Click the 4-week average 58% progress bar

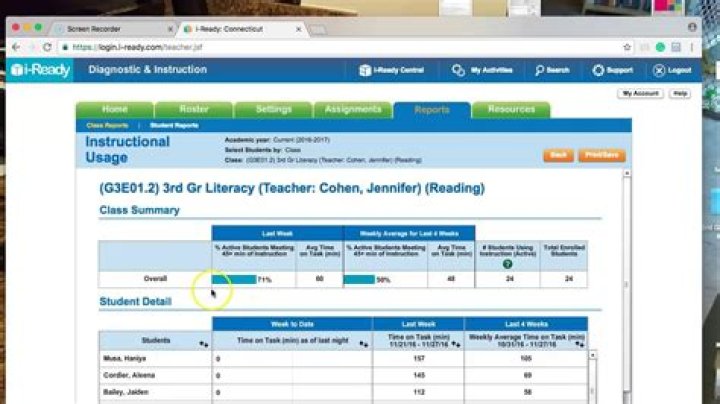(360, 279)
